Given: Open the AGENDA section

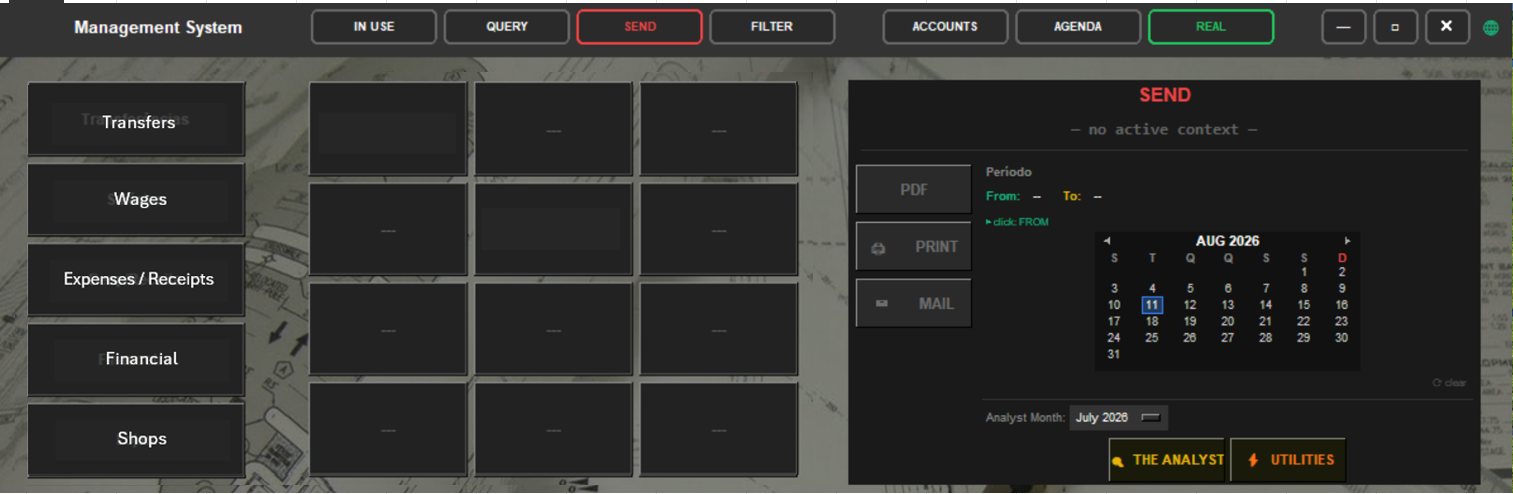Looking at the screenshot, I should [x=1078, y=27].
